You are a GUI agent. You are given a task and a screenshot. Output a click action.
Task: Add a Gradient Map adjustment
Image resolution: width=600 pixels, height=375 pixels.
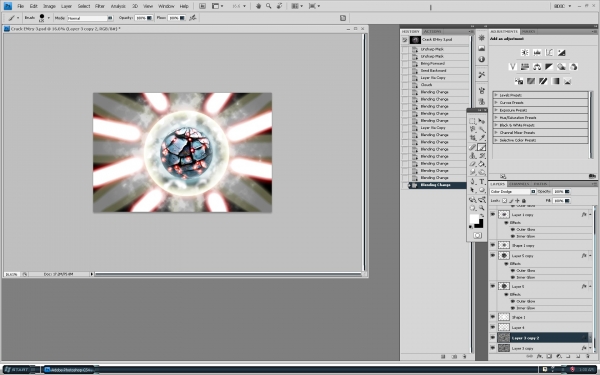pos(555,81)
